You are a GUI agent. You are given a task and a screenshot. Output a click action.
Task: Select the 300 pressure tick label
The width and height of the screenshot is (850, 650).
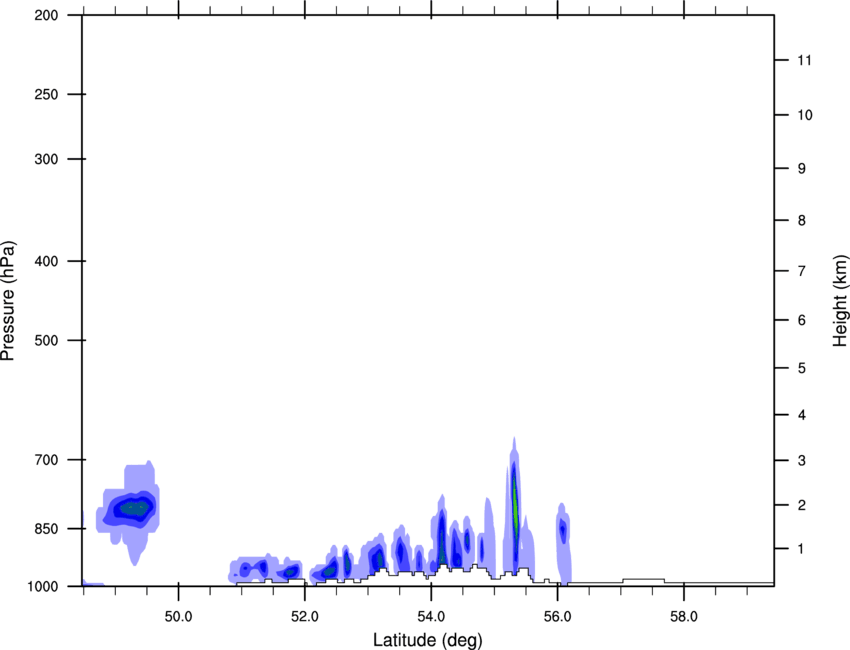coord(46,159)
